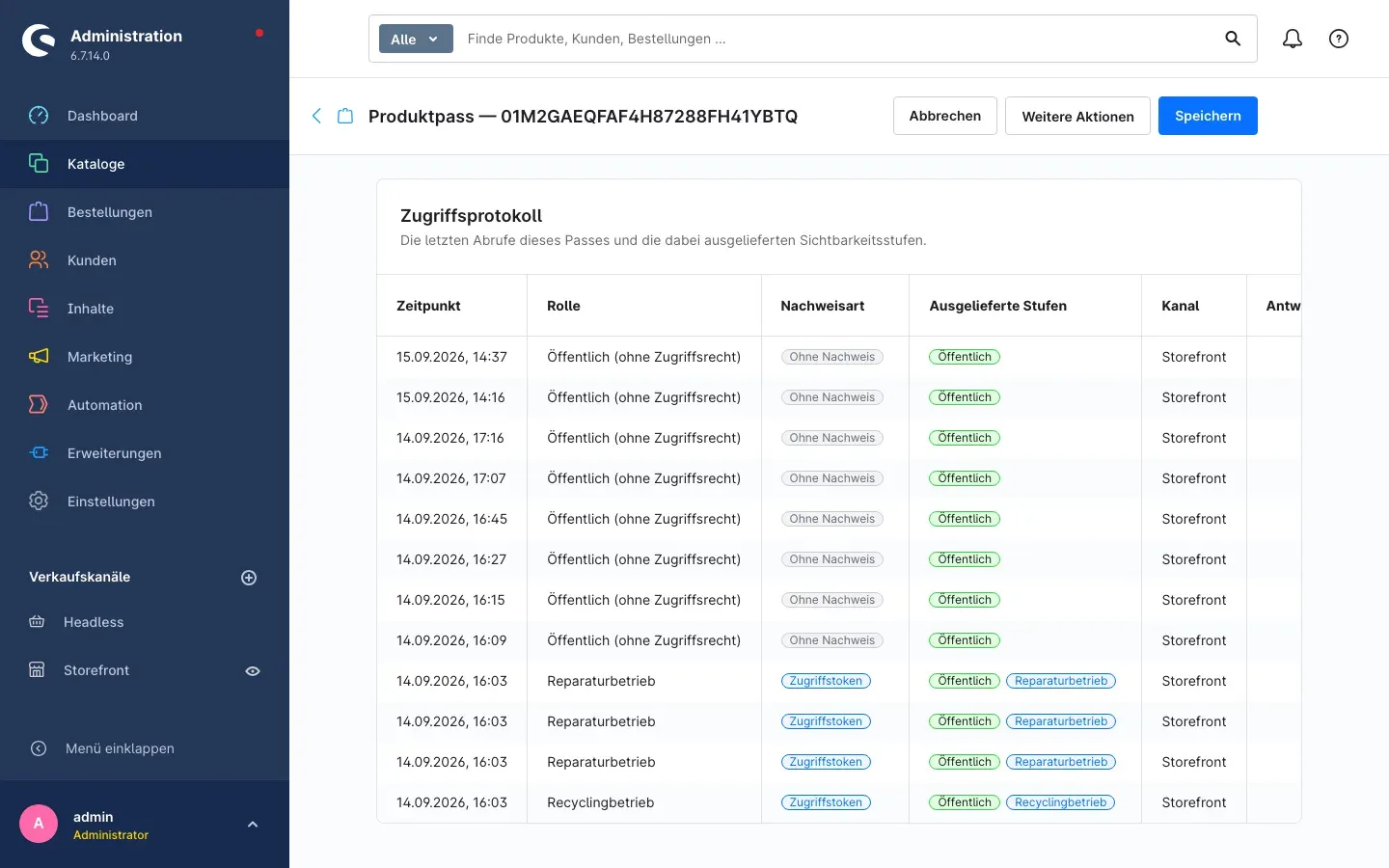This screenshot has height=868, width=1389.
Task: Click the Einstellungen gear icon
Action: tap(39, 502)
